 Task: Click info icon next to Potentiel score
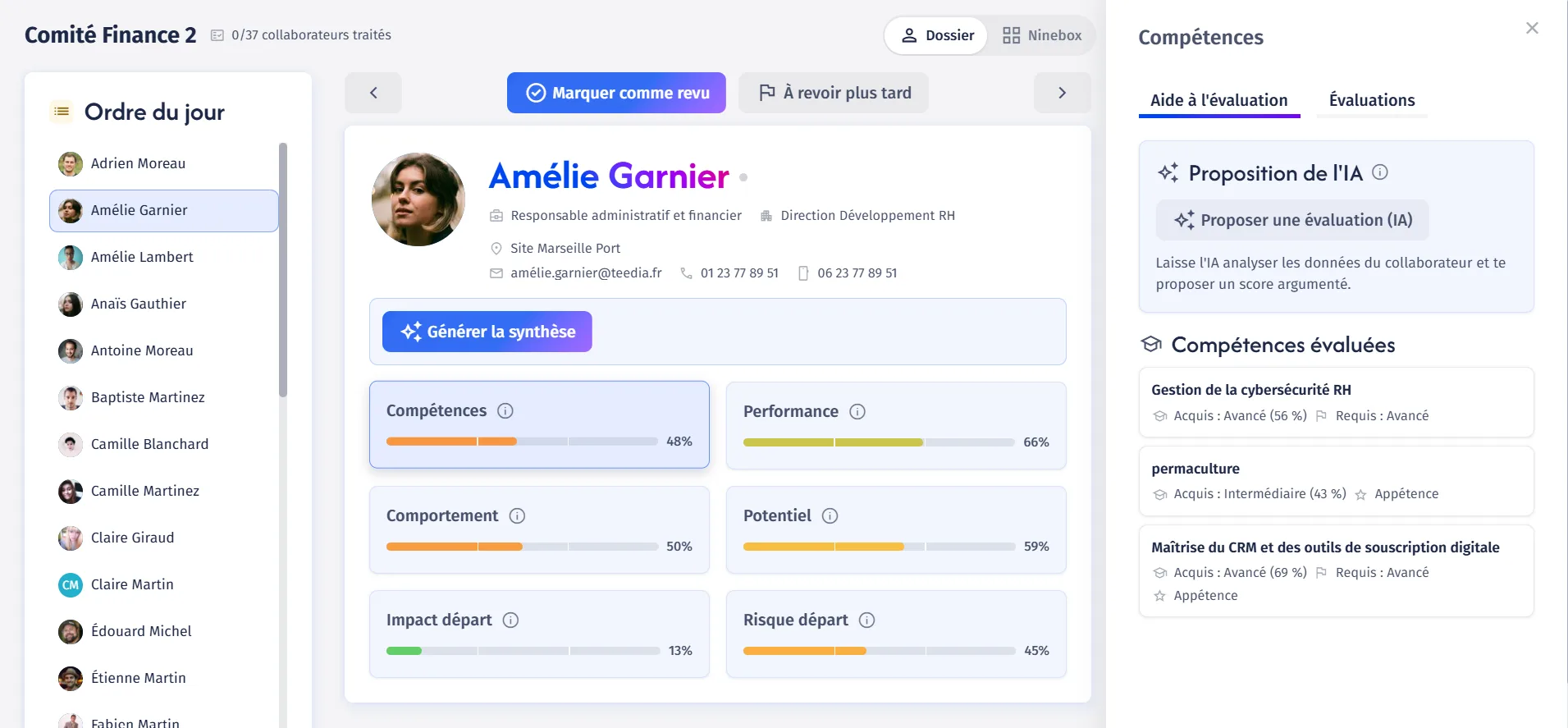(830, 515)
